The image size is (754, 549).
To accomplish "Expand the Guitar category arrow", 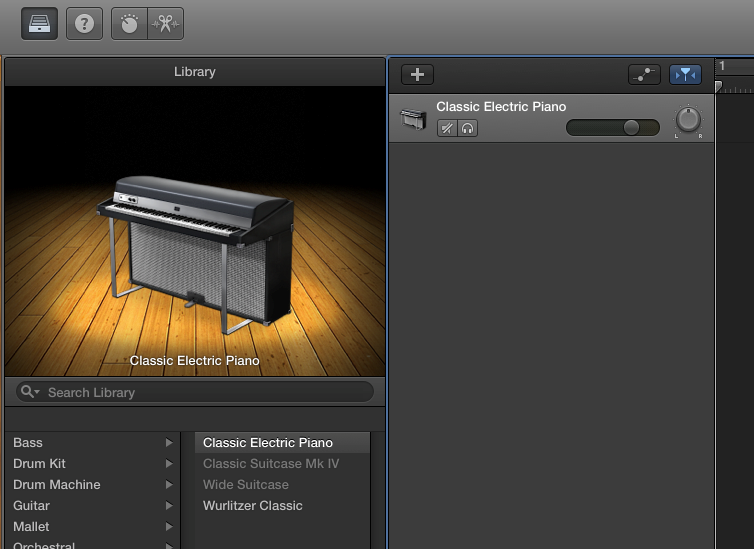I will pos(169,505).
